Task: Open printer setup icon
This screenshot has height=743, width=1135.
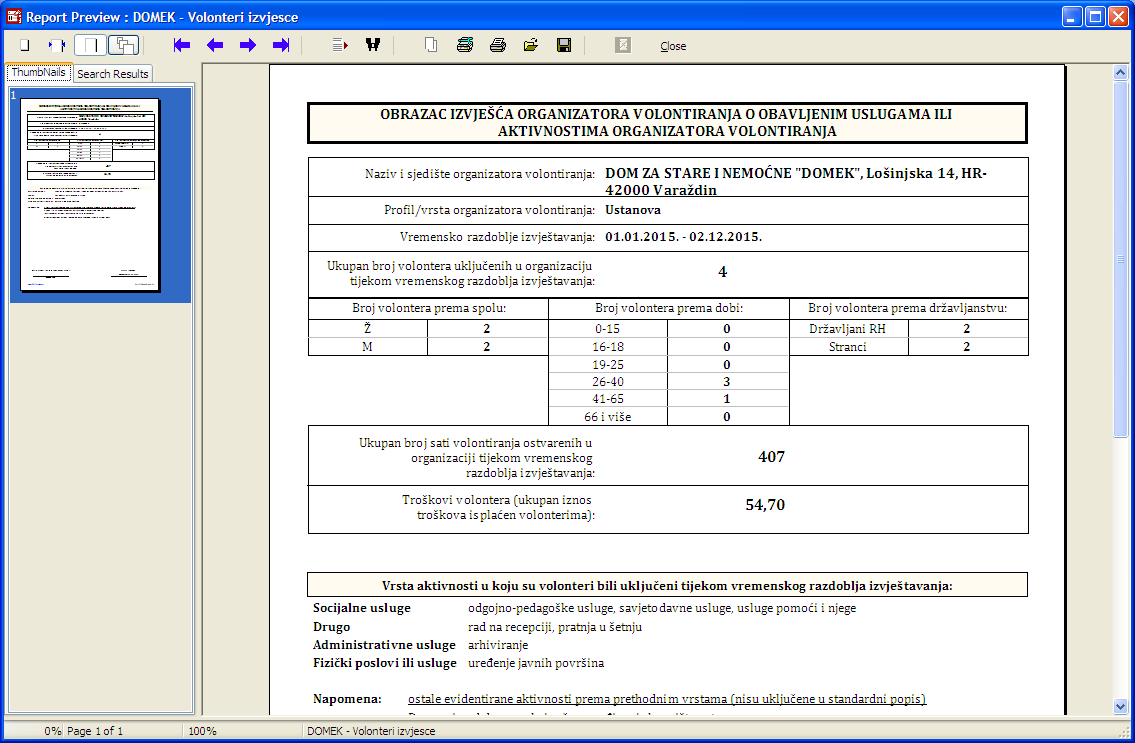Action: pos(464,45)
